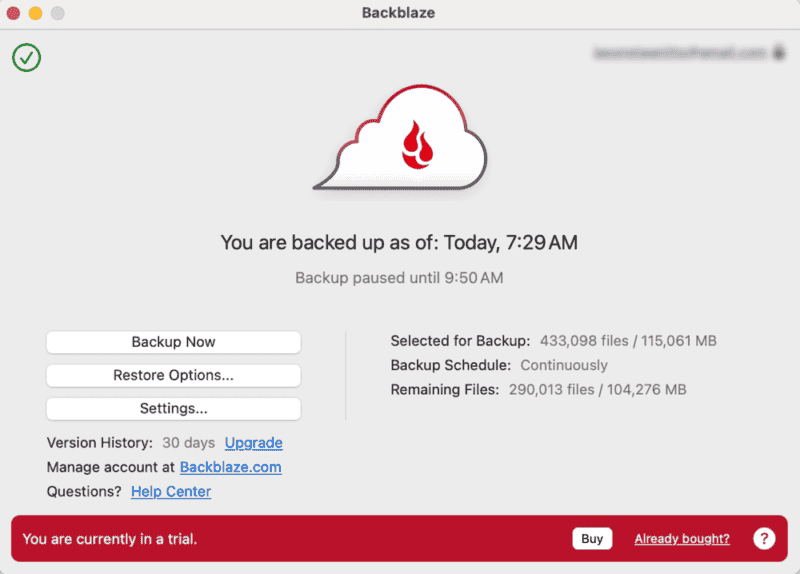
Task: Click the "Continuously" backup schedule value
Action: pyautogui.click(x=564, y=365)
